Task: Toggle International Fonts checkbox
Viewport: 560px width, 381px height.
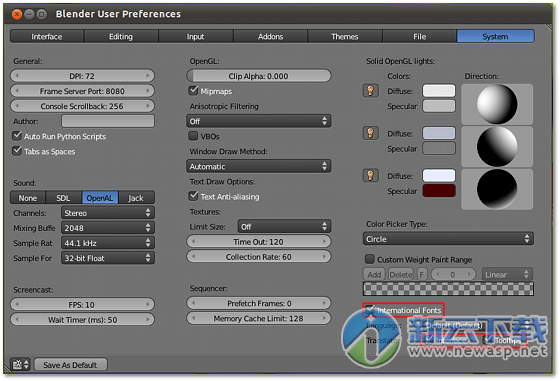Action: 370,310
